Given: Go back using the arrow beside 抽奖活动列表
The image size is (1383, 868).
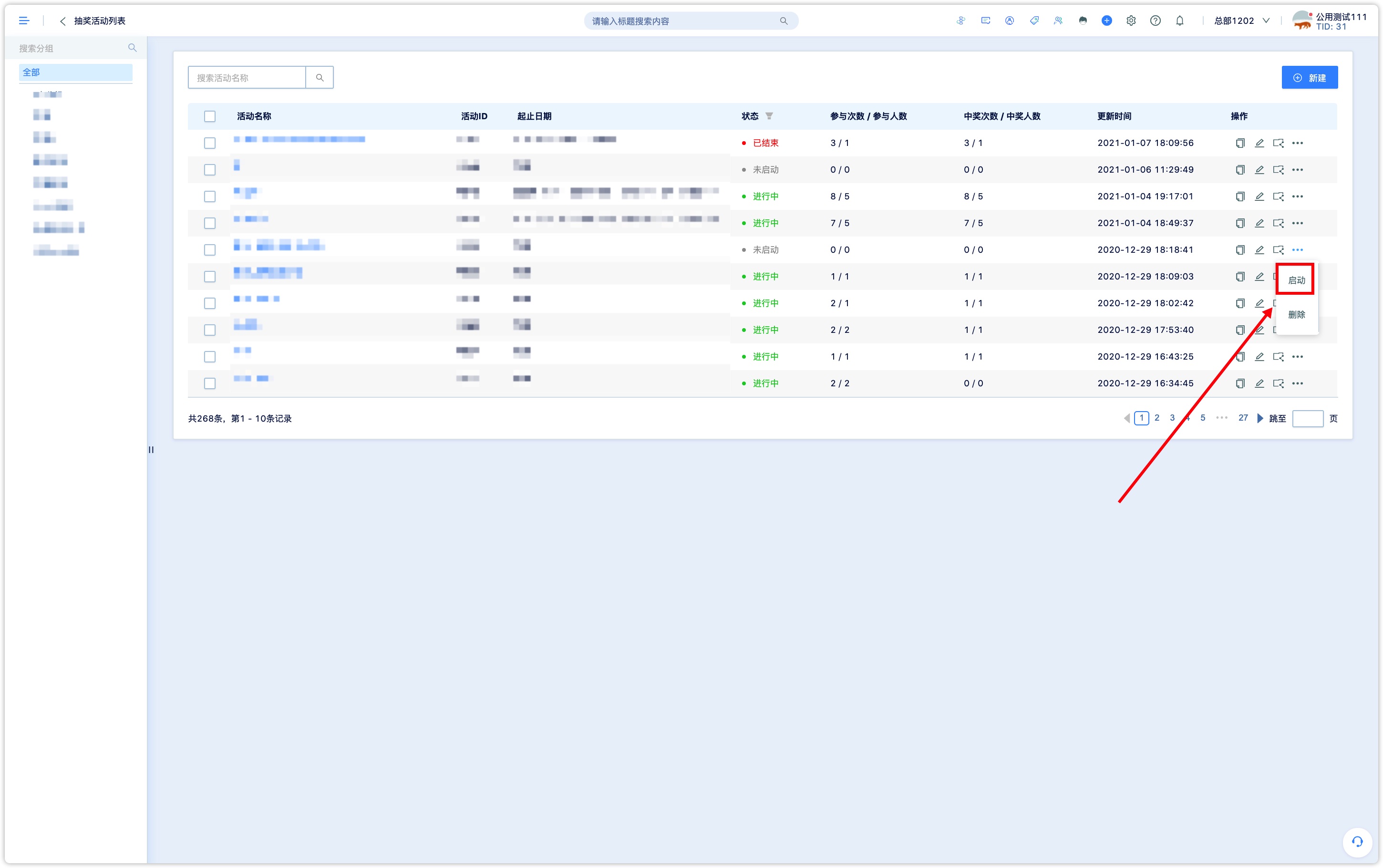Looking at the screenshot, I should [62, 21].
